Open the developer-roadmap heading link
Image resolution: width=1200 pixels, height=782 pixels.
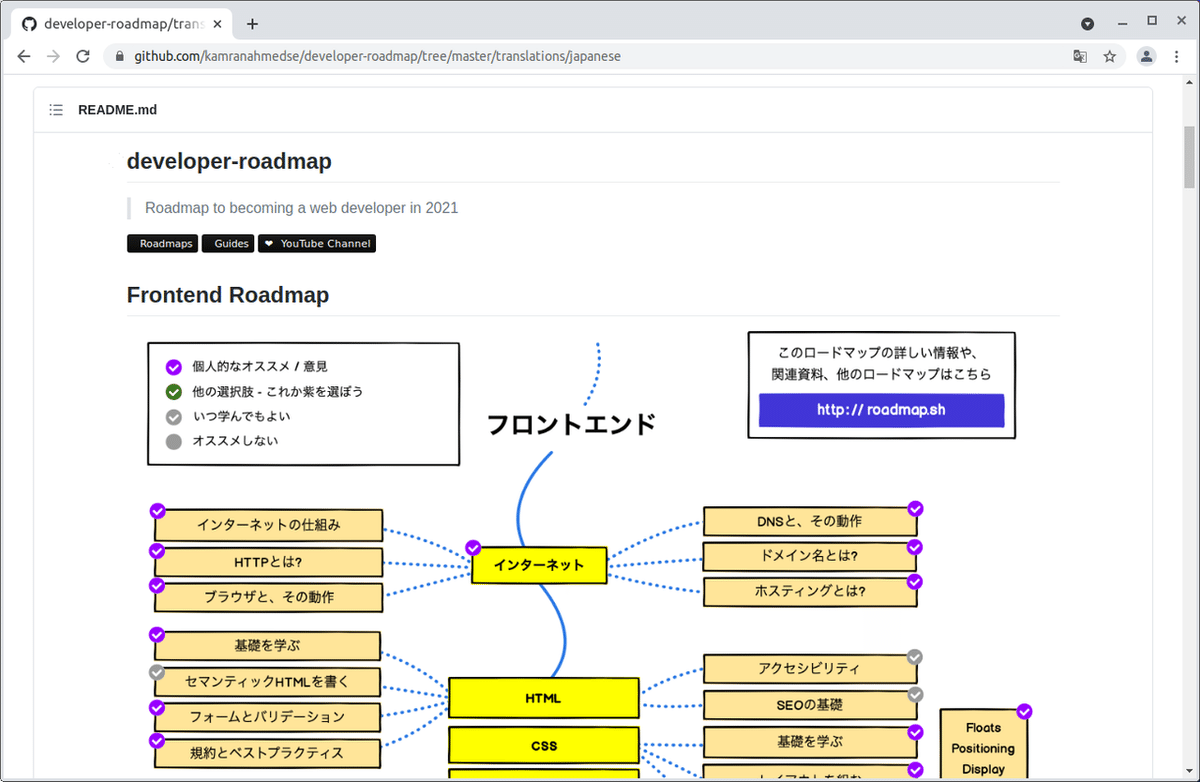click(229, 161)
